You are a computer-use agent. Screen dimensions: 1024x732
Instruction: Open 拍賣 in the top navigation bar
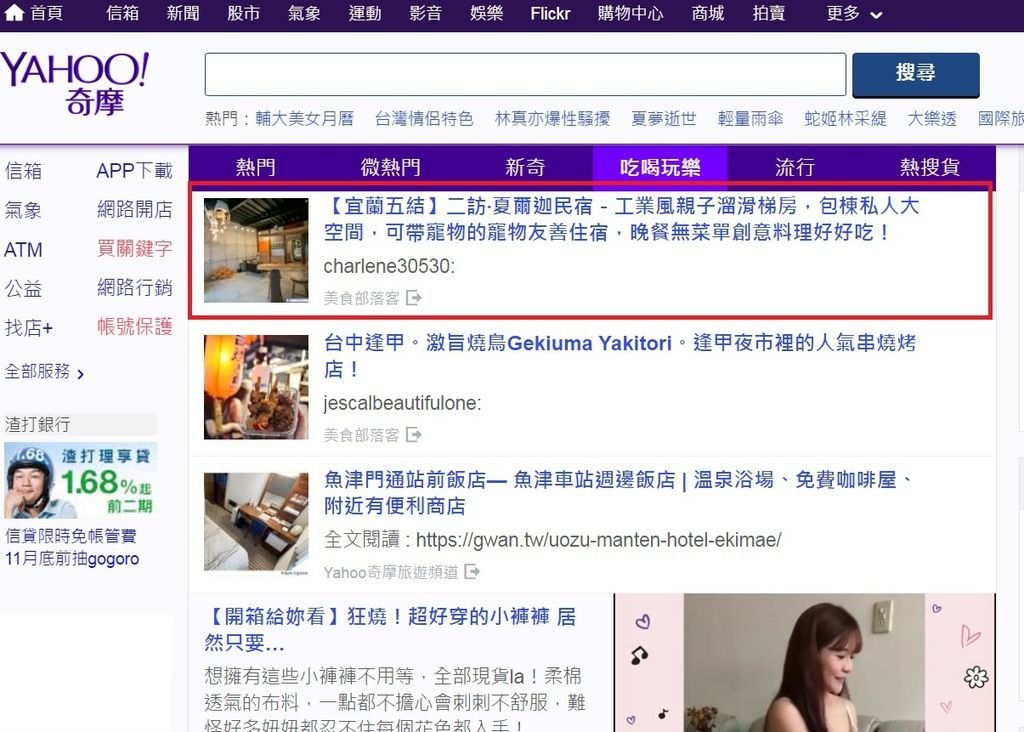coord(769,13)
